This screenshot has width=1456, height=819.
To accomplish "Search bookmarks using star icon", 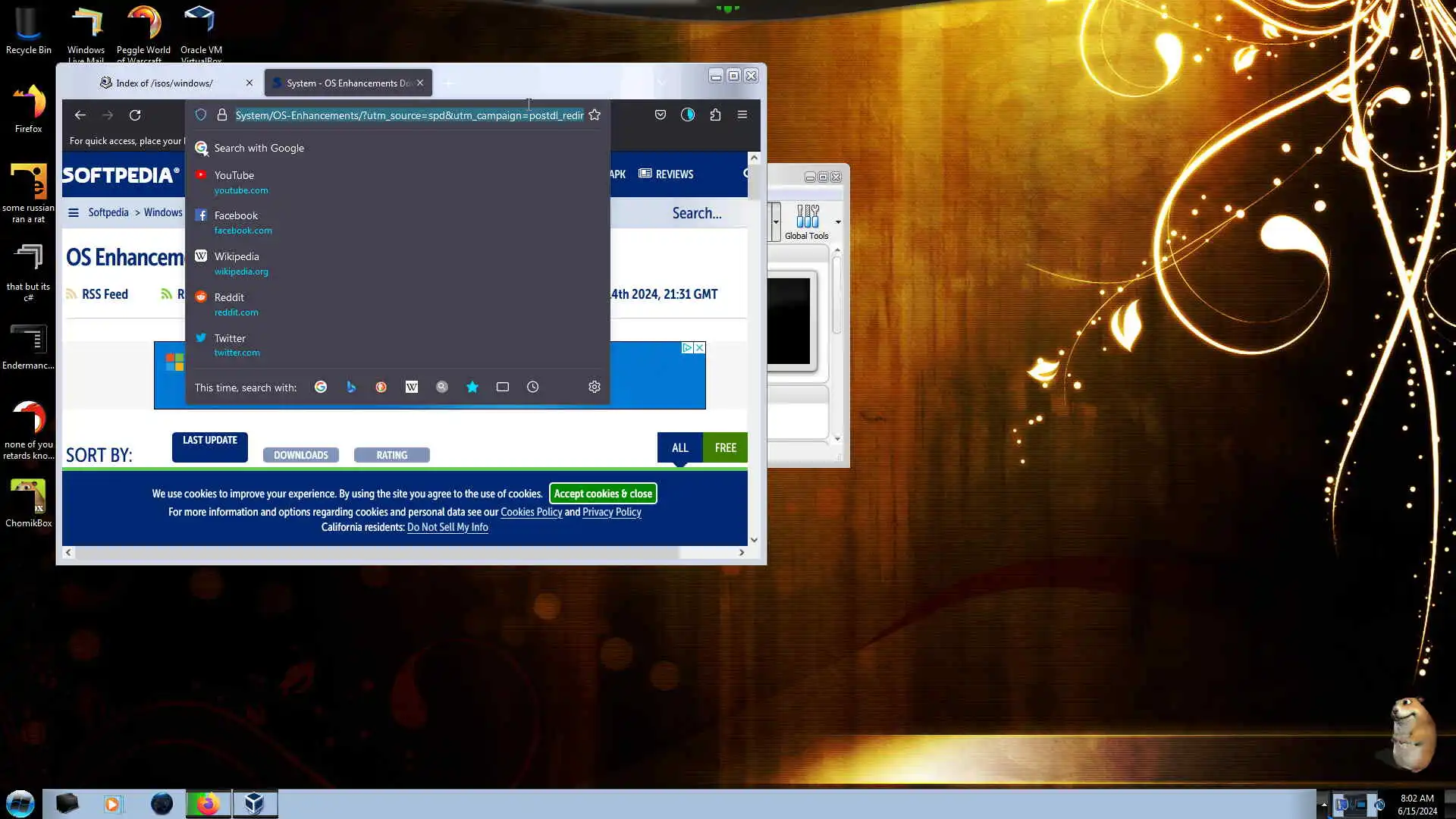I will pyautogui.click(x=472, y=388).
